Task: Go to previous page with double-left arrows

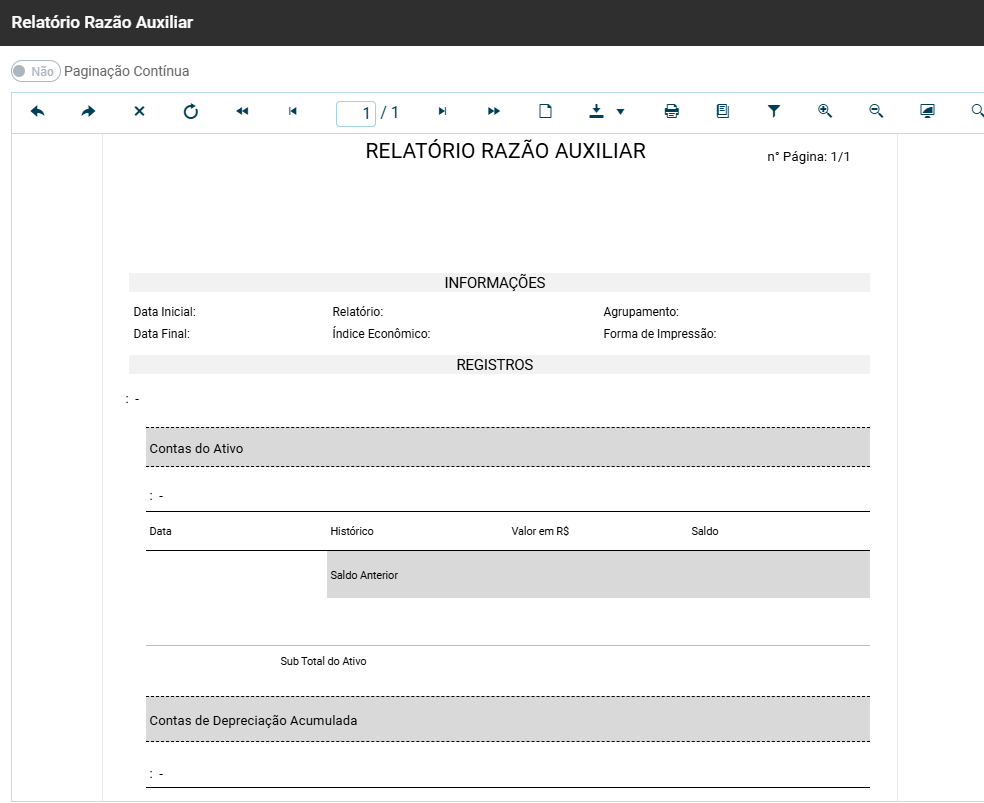Action: point(242,112)
